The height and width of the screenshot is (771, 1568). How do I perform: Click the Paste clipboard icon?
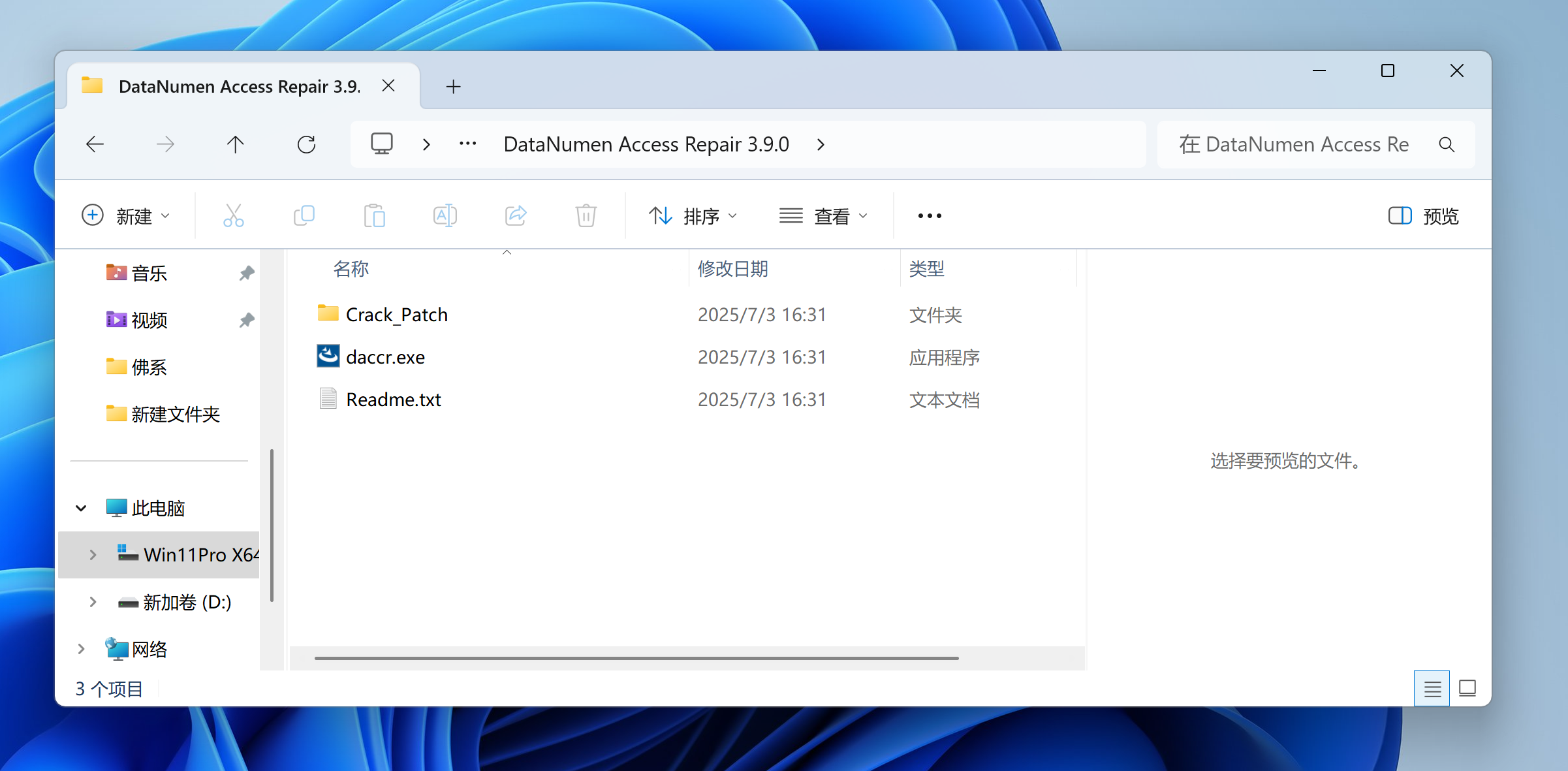[375, 215]
